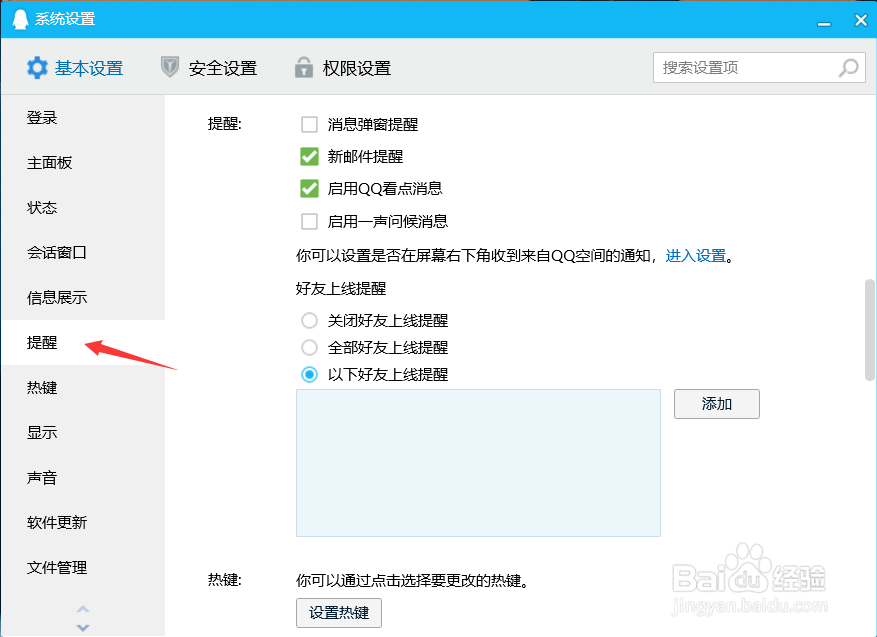Select 提醒 section in sidebar

83,342
